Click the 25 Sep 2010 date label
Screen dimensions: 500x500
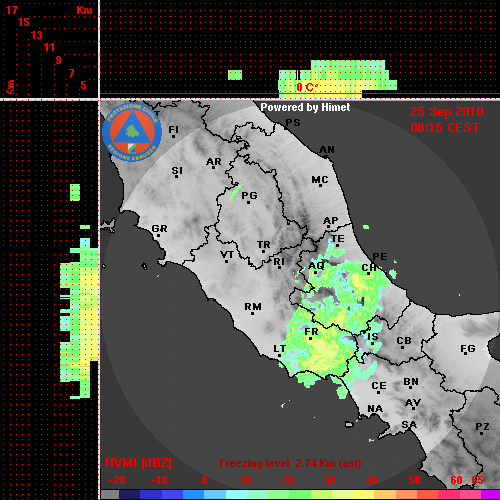pyautogui.click(x=447, y=112)
